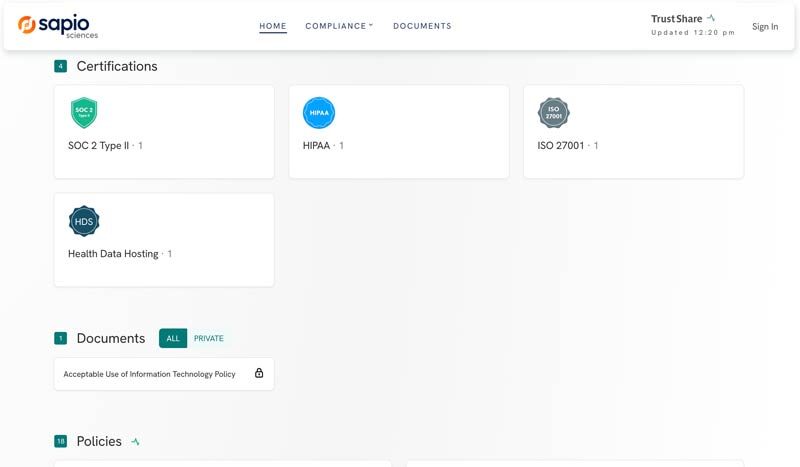Expand the Compliance dropdown menu

click(x=339, y=26)
